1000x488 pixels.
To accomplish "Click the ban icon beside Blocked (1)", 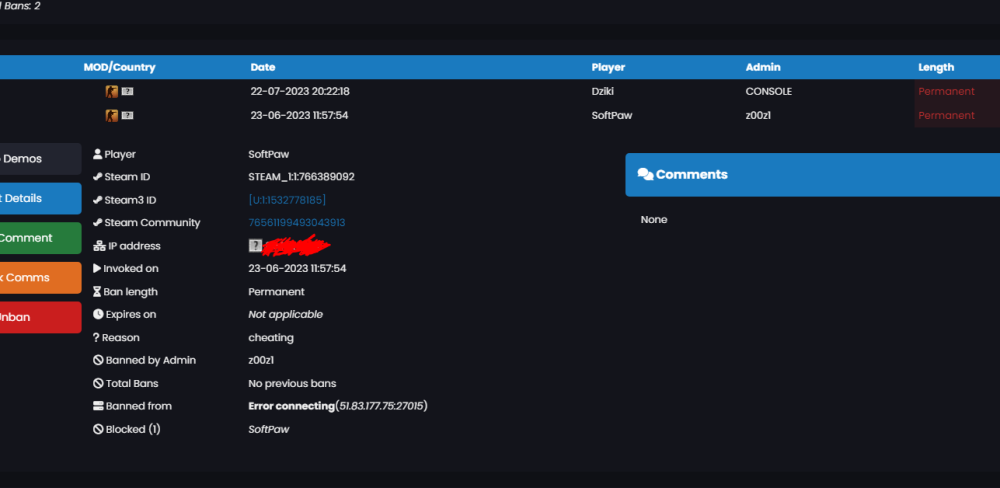I will point(98,429).
